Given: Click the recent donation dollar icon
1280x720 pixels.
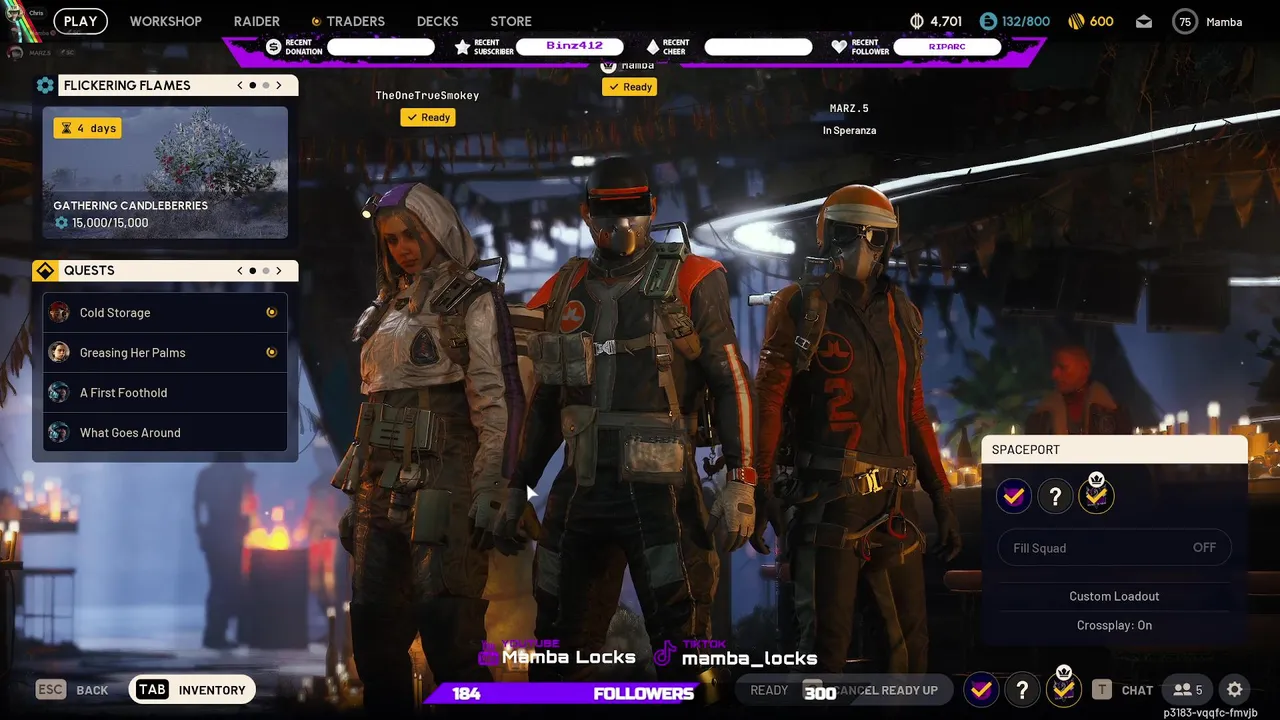Looking at the screenshot, I should [273, 47].
